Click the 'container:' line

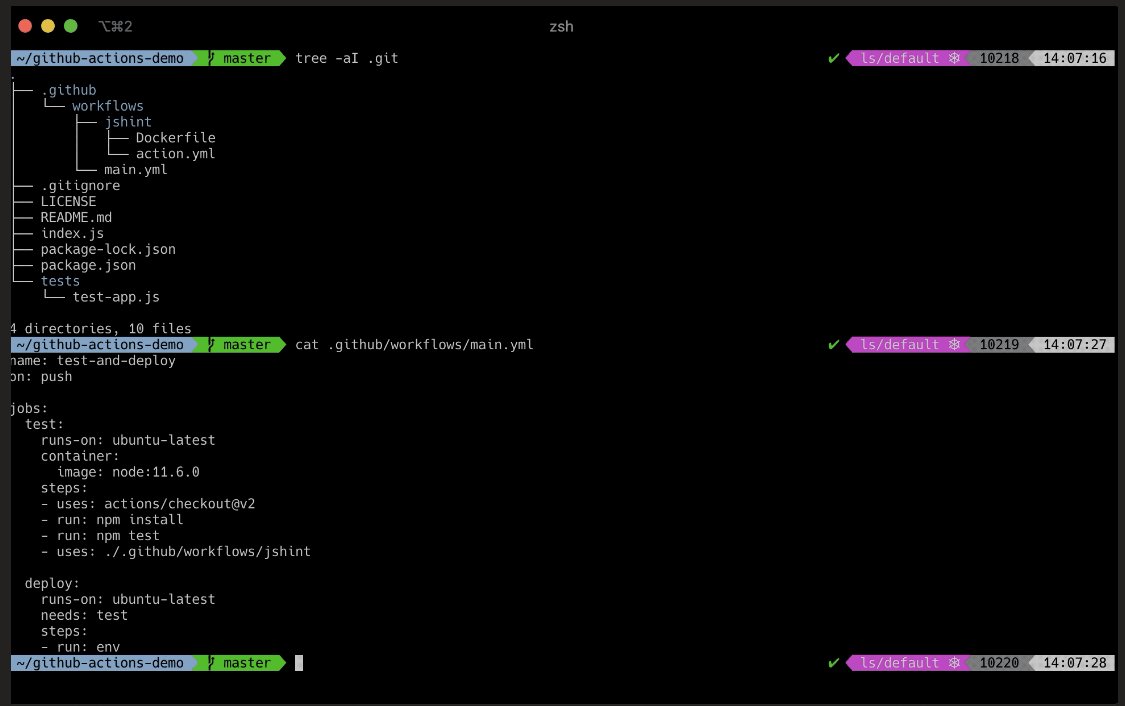[x=80, y=456]
